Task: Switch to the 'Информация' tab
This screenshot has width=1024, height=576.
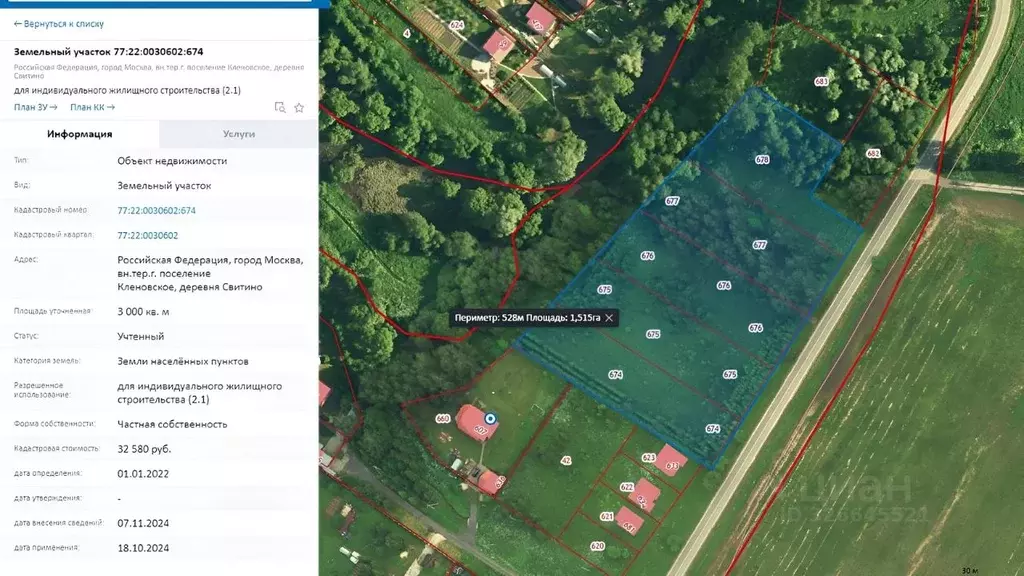Action: point(80,134)
